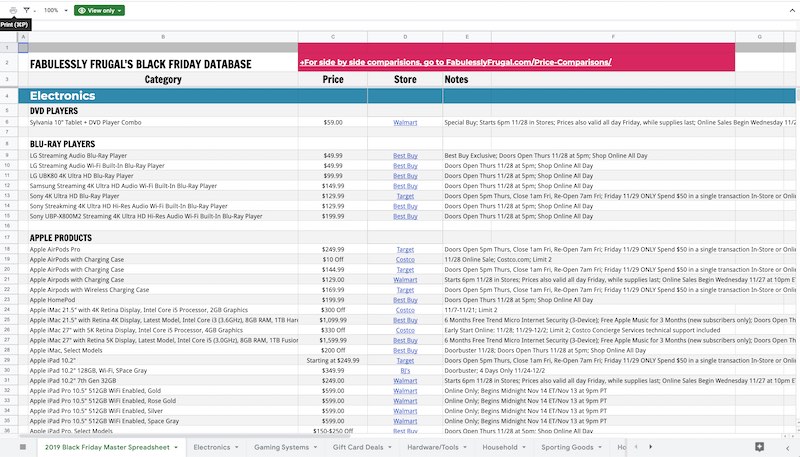The height and width of the screenshot is (457, 800).
Task: Select row 4 header beside Electronics
Action: (9, 96)
